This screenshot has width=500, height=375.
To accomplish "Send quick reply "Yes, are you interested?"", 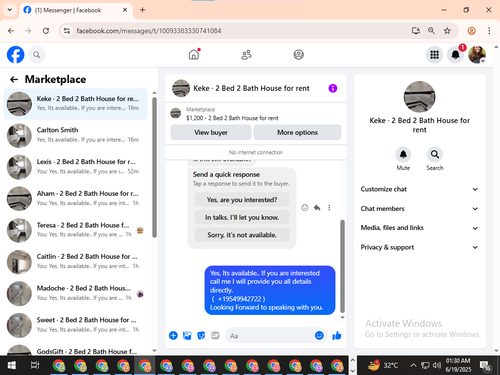I will (x=242, y=200).
